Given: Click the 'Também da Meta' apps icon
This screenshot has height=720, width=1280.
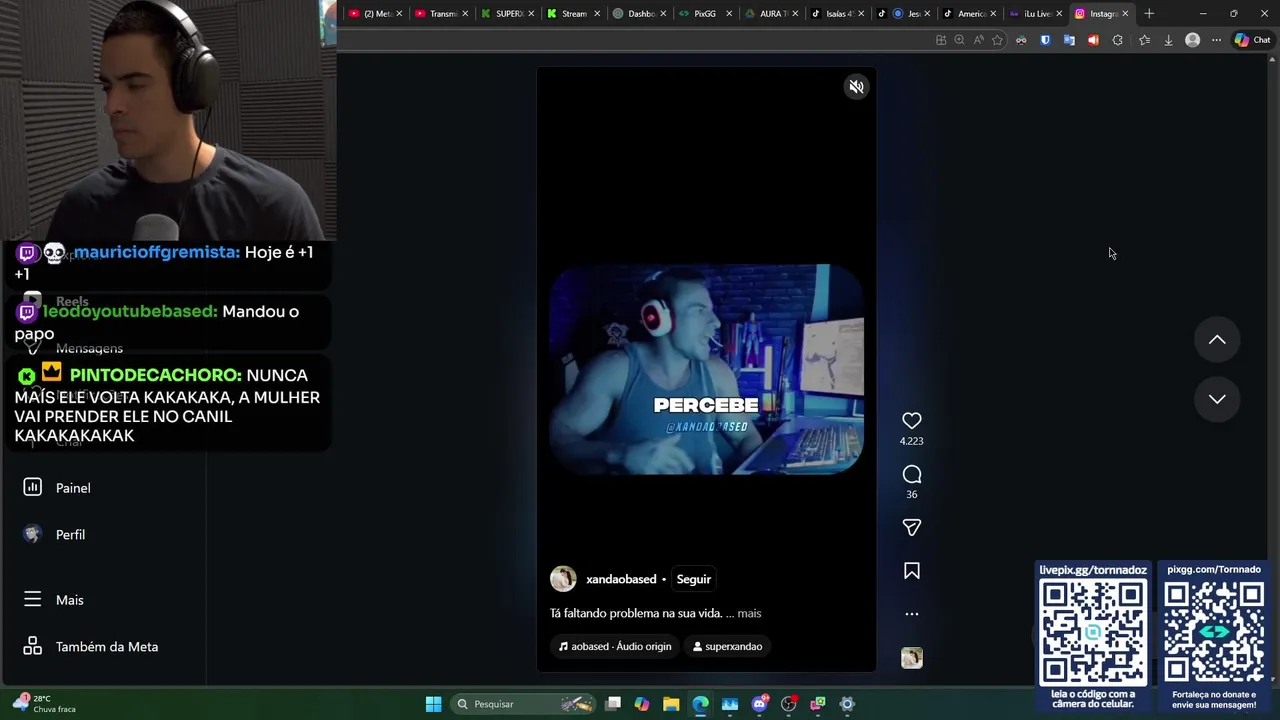Looking at the screenshot, I should (32, 646).
